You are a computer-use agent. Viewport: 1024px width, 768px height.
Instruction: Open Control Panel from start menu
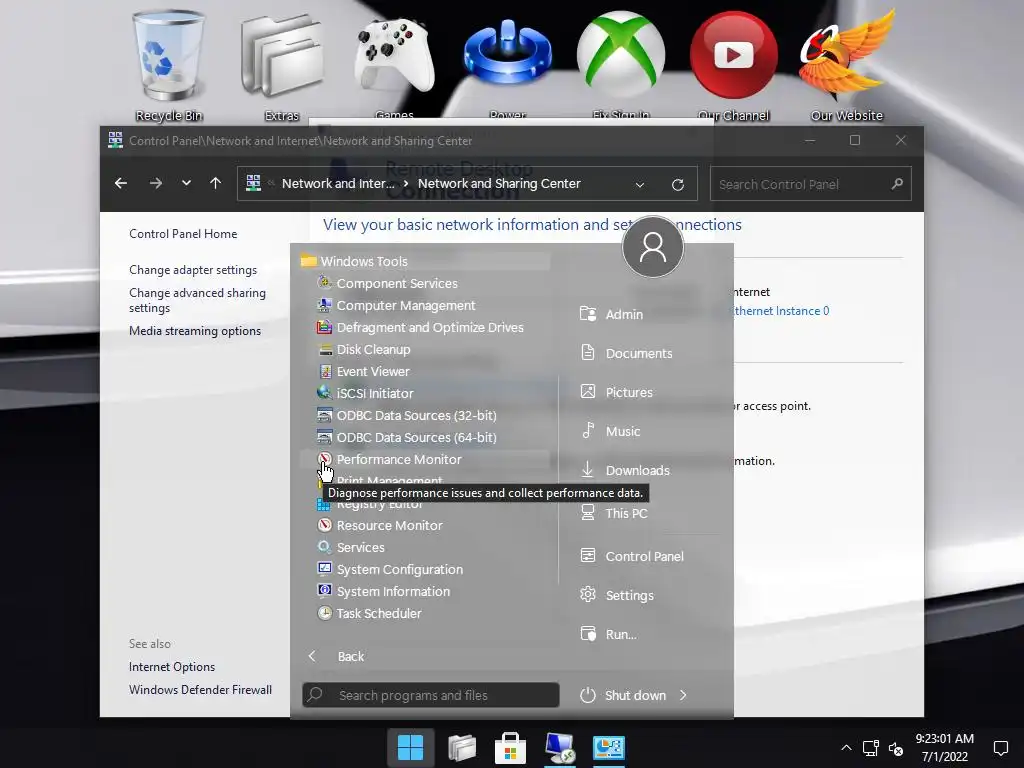643,556
